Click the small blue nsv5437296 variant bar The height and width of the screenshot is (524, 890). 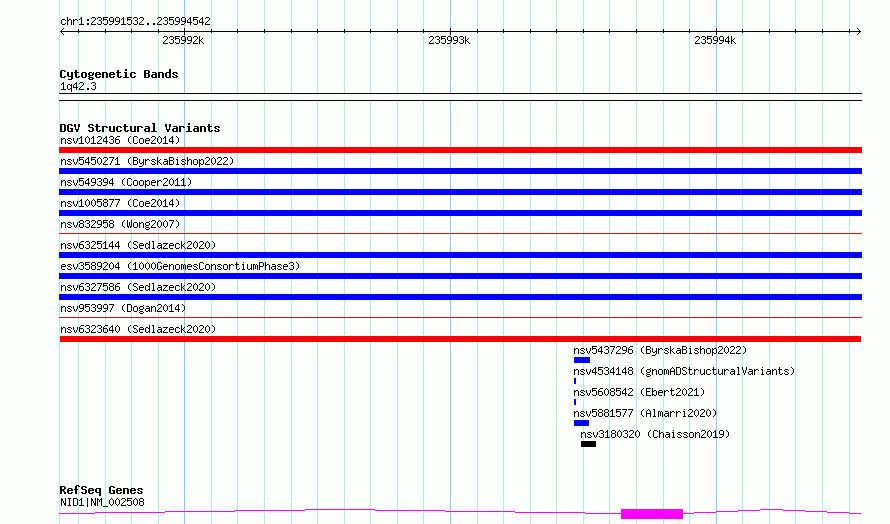pos(582,360)
